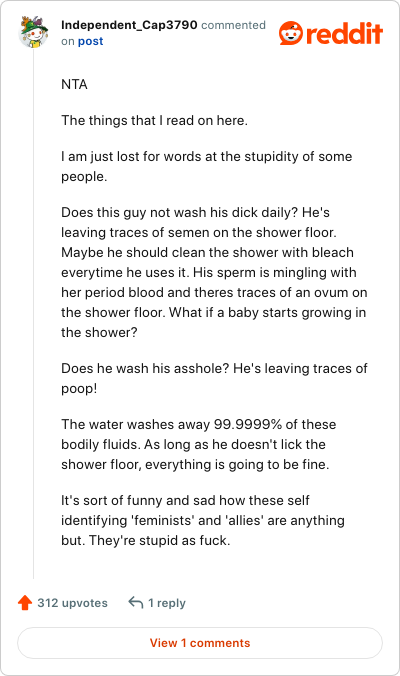Click the word "on" before the post link

click(x=68, y=41)
